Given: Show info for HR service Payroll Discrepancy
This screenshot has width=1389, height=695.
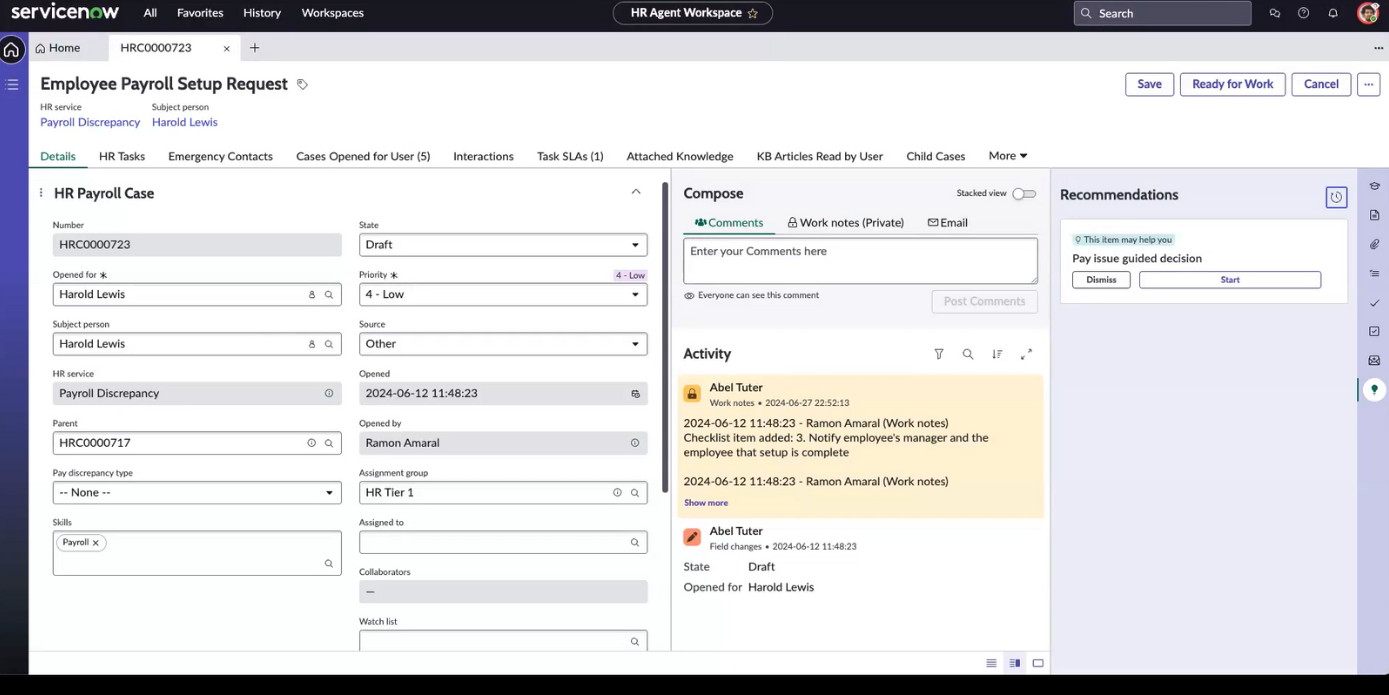Looking at the screenshot, I should pos(328,394).
